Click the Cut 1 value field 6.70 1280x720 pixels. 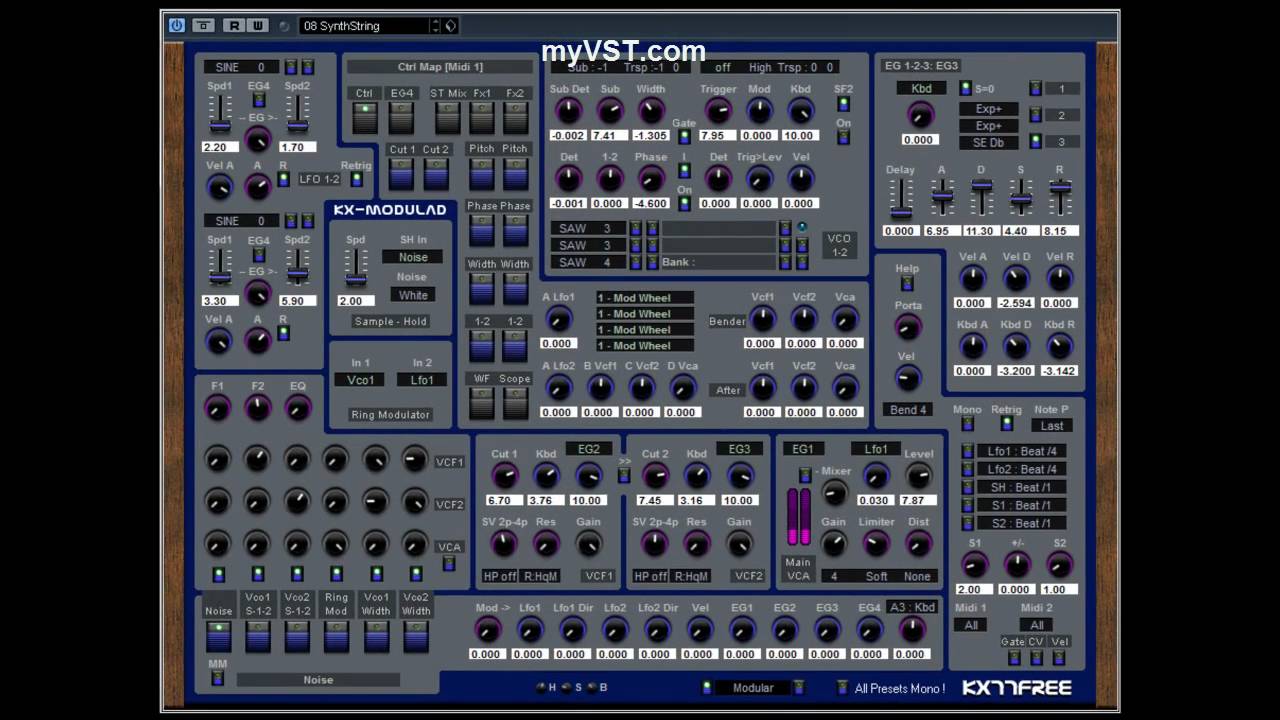[x=505, y=500]
